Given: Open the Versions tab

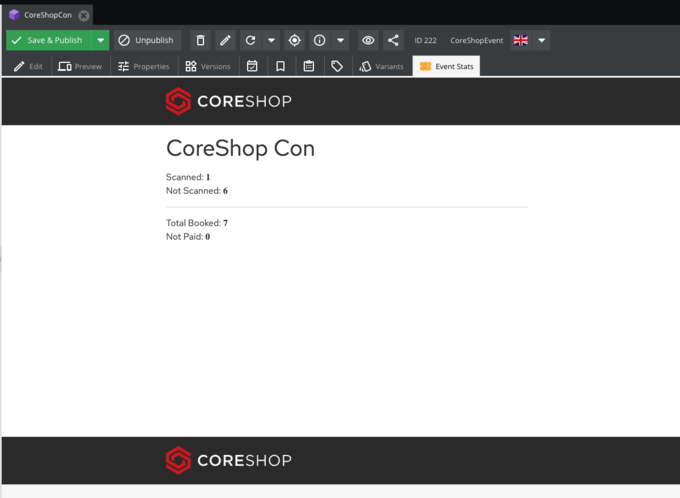Looking at the screenshot, I should click(209, 66).
